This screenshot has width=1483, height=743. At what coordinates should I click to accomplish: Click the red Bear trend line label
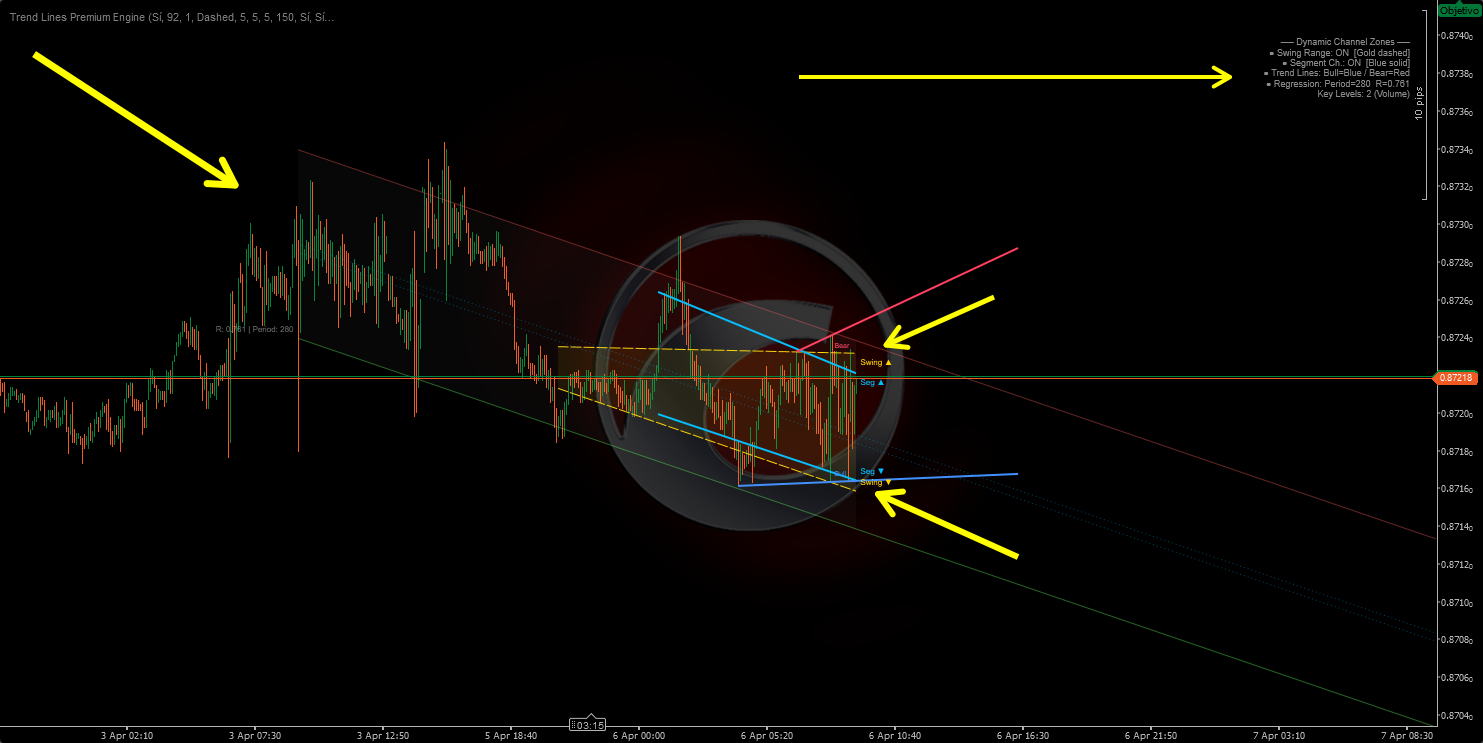[841, 346]
